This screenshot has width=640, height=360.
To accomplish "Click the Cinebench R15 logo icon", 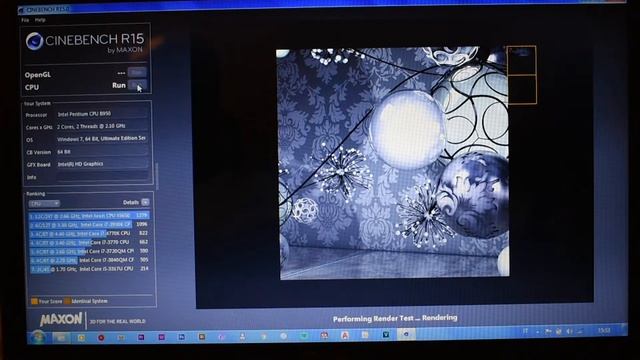I will pos(34,41).
